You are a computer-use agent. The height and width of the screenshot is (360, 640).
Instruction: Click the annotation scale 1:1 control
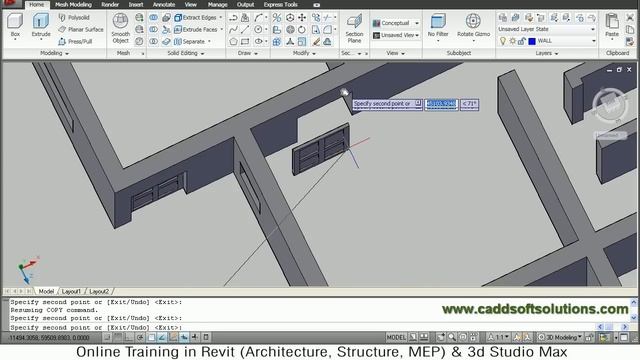[499, 337]
